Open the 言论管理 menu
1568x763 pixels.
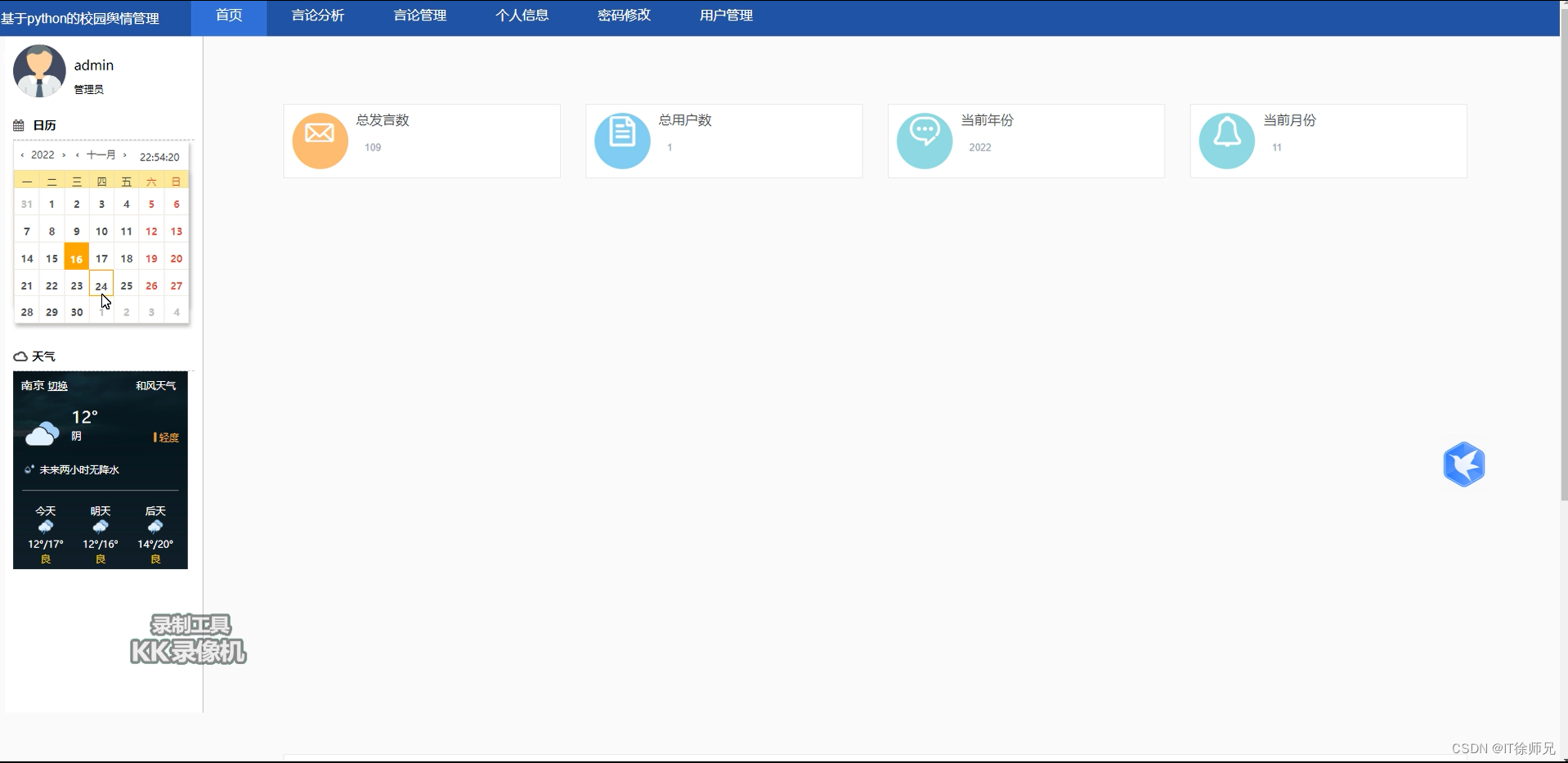point(420,16)
